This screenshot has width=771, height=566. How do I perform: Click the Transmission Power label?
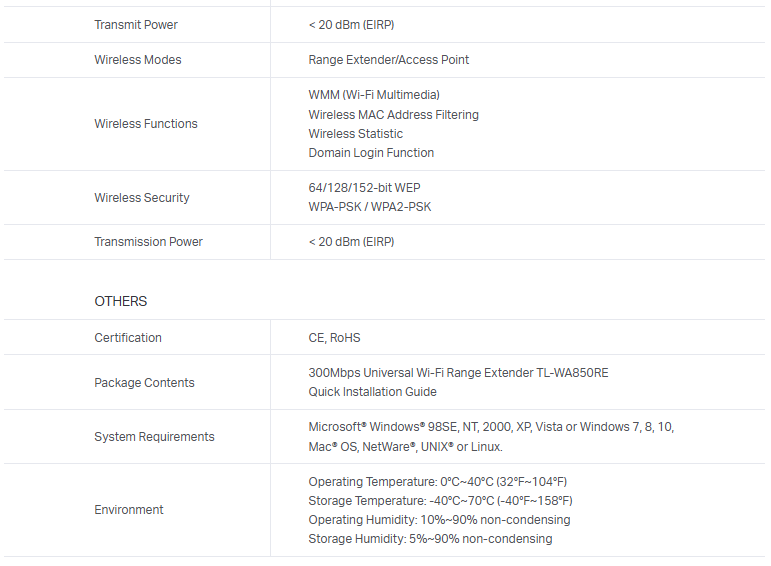(148, 242)
